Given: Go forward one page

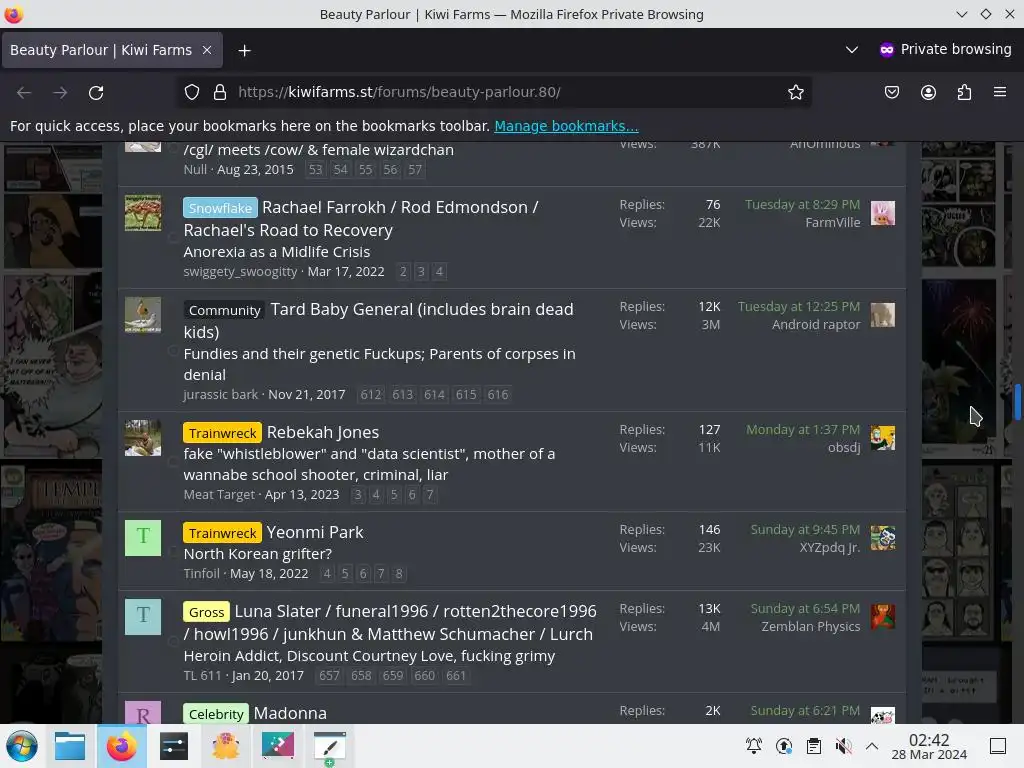Looking at the screenshot, I should [x=60, y=93].
